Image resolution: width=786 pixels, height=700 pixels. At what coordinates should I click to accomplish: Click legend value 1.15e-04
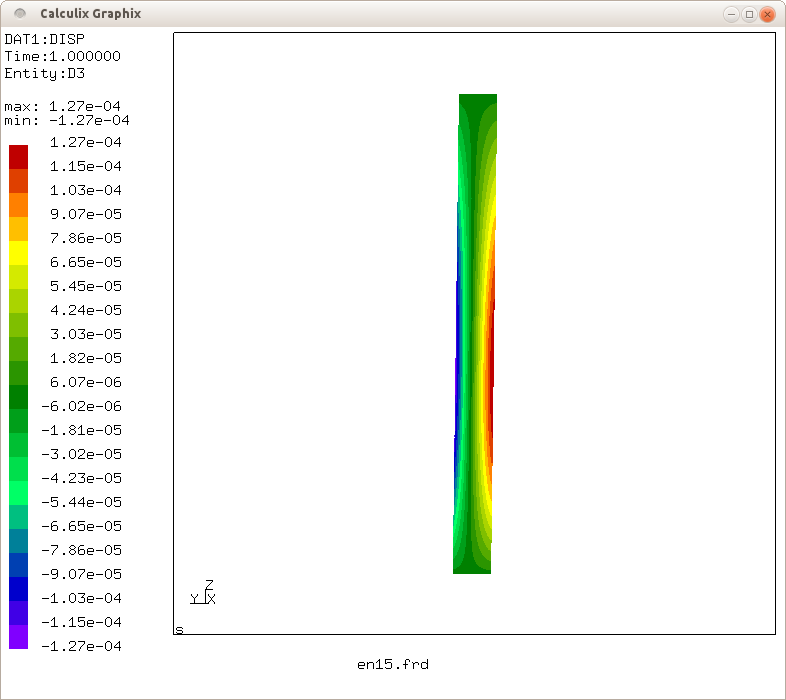click(86, 166)
